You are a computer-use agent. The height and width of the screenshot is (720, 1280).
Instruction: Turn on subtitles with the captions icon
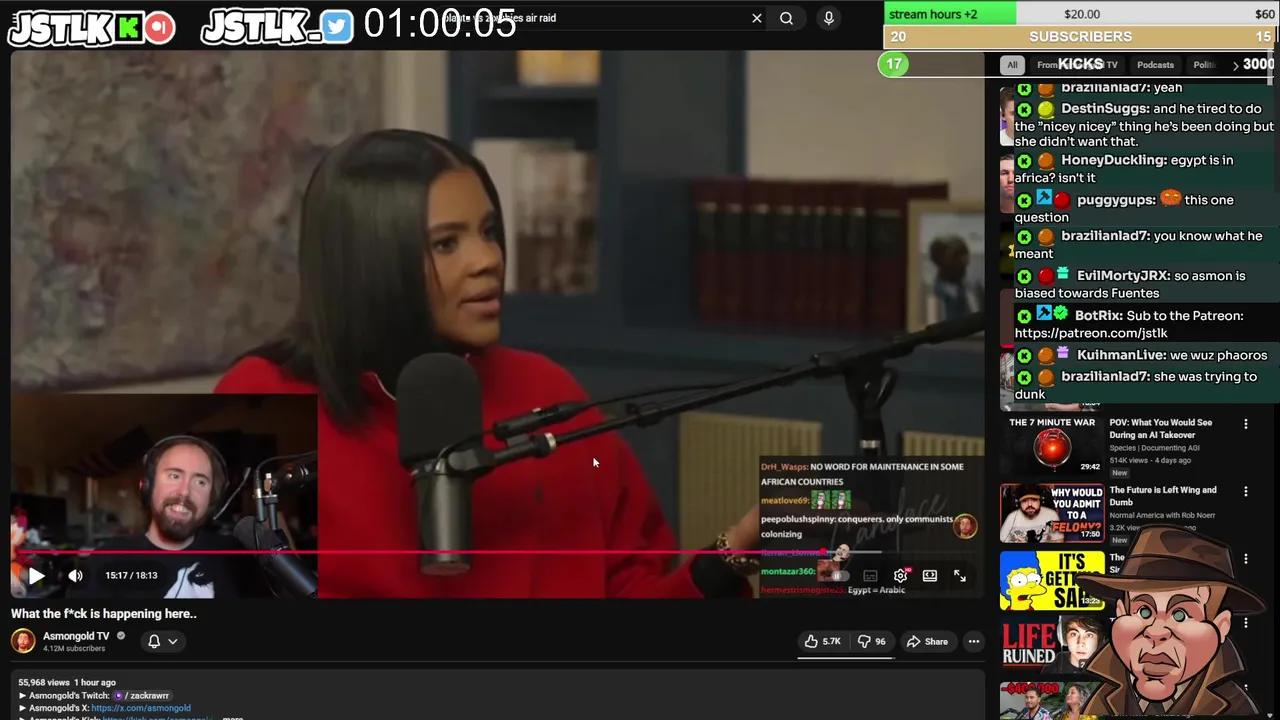click(x=870, y=576)
